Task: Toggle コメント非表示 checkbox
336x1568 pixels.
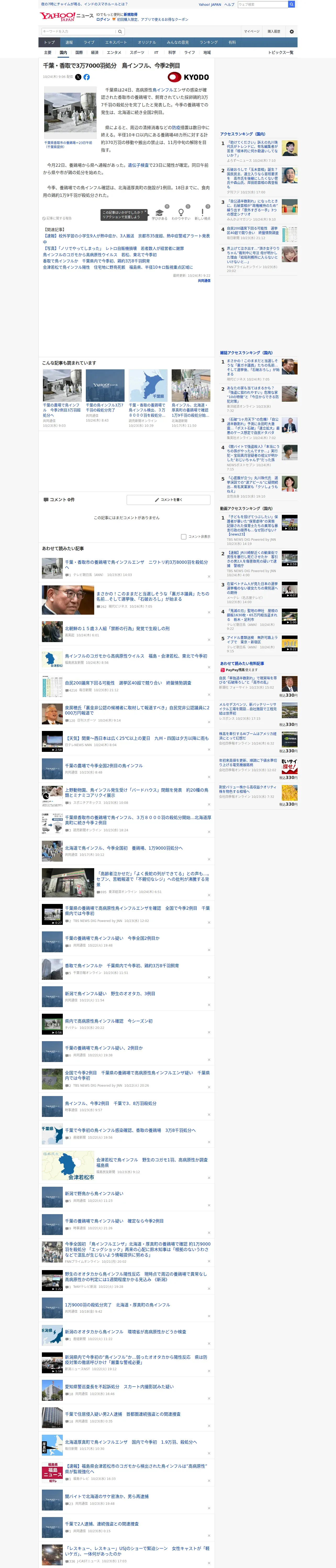Action: click(x=183, y=537)
